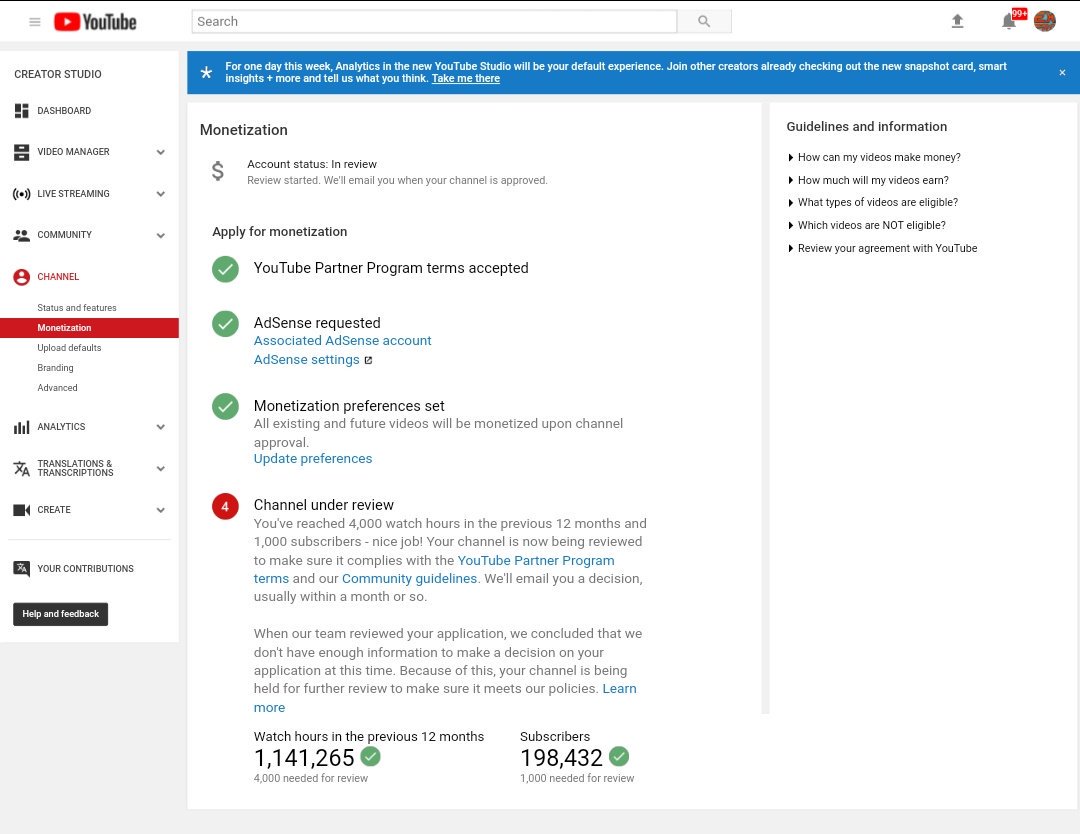Image resolution: width=1080 pixels, height=834 pixels.
Task: Click the 1,141,265 watch hours value
Action: 304,758
